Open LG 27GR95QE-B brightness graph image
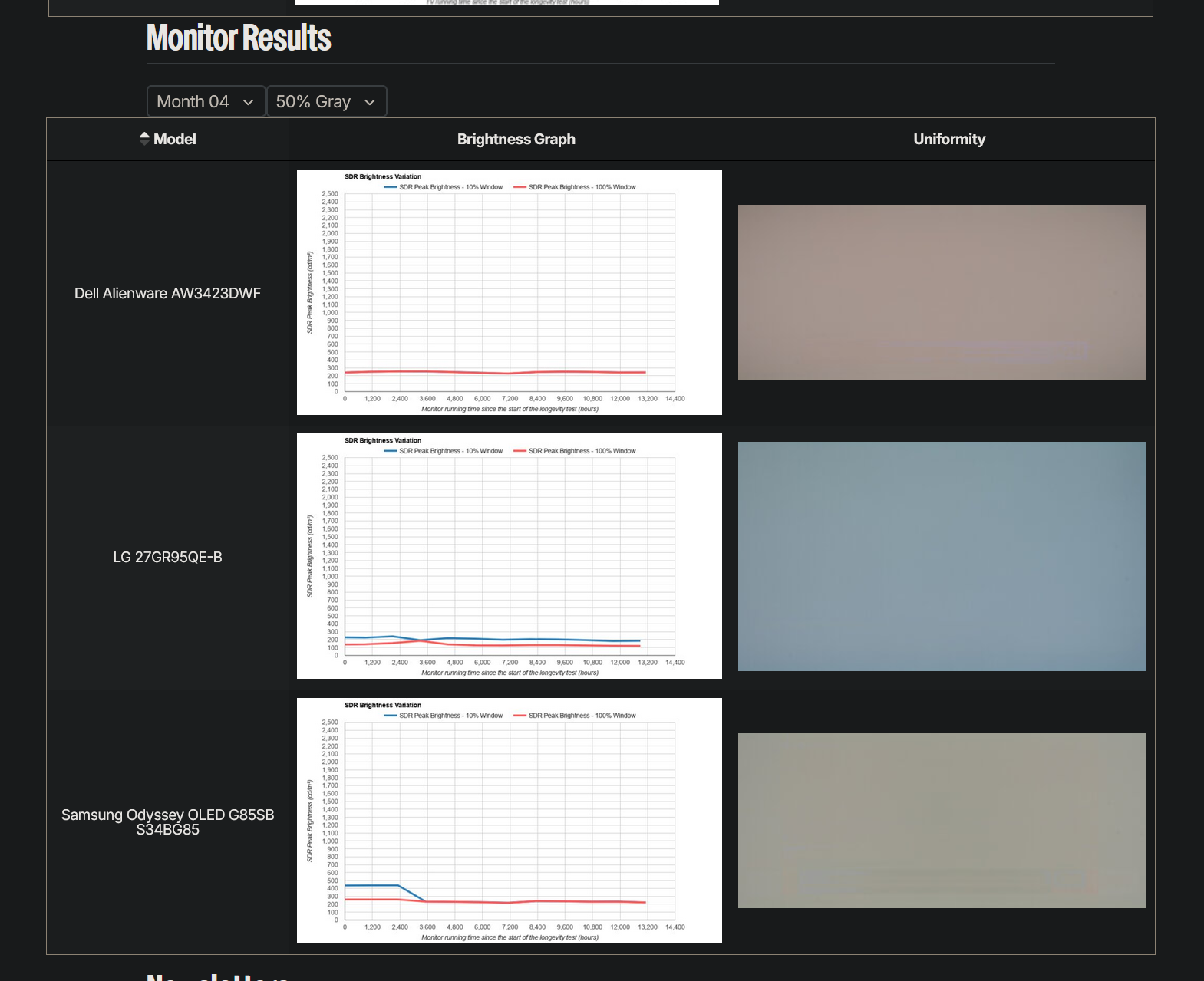This screenshot has width=1204, height=981. tap(510, 556)
